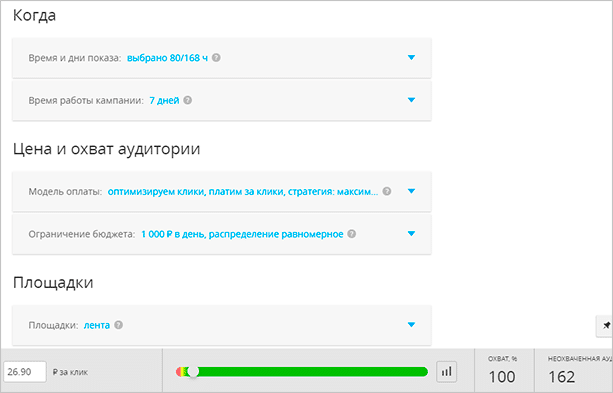
Task: Open the лента link
Action: click(x=97, y=325)
